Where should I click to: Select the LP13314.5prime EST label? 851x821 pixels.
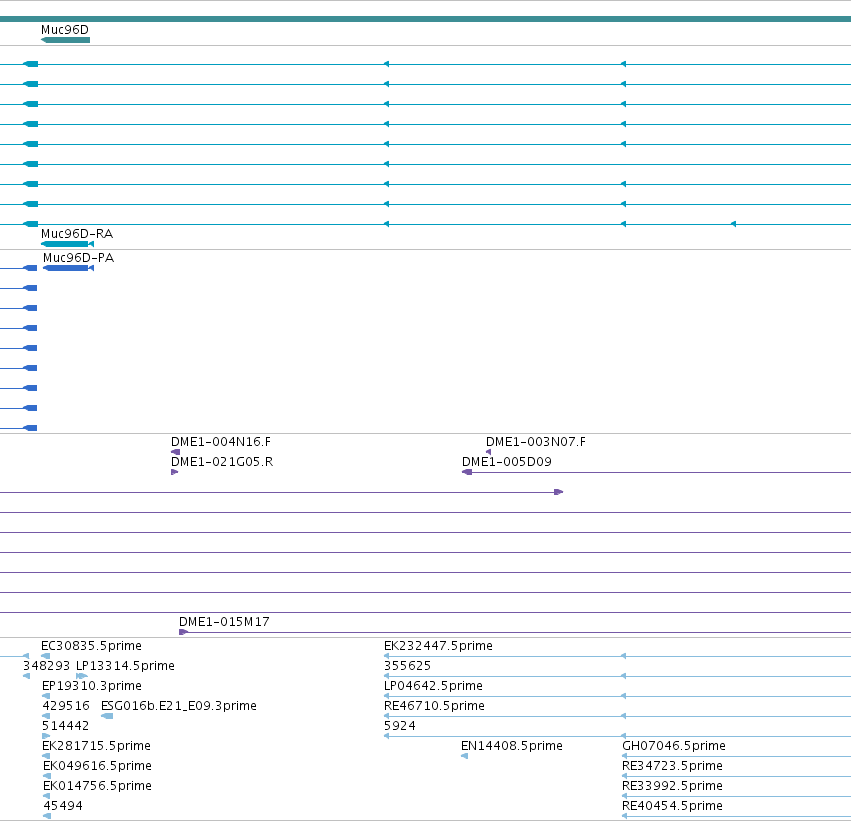125,666
